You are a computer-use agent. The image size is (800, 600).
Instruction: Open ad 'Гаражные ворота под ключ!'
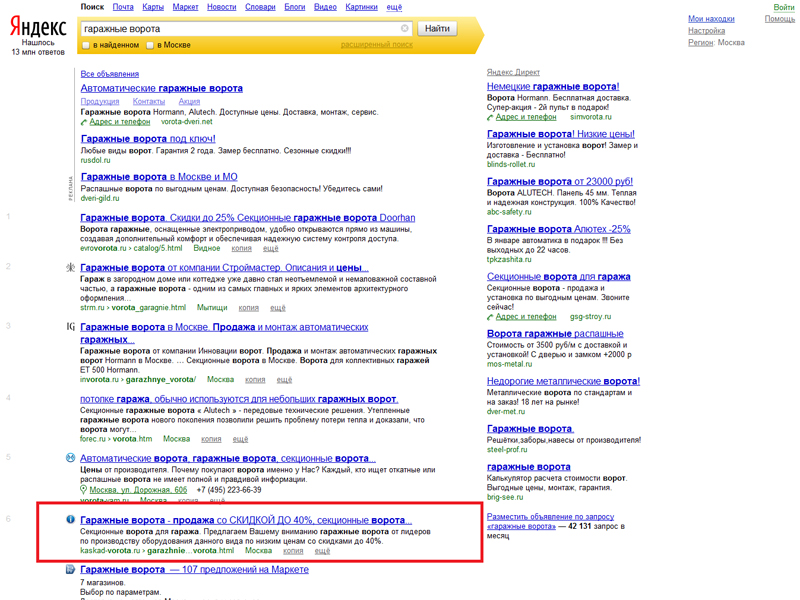click(148, 139)
